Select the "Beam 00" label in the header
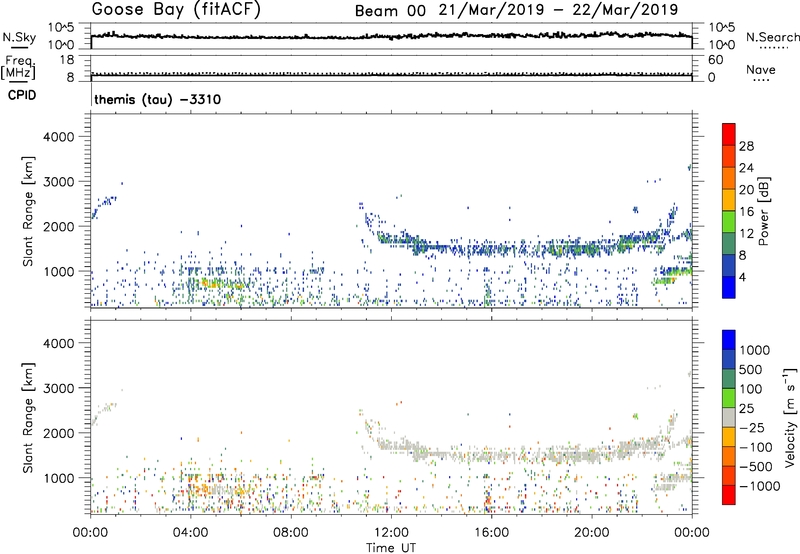Viewport: 800px width, 554px height. click(390, 11)
